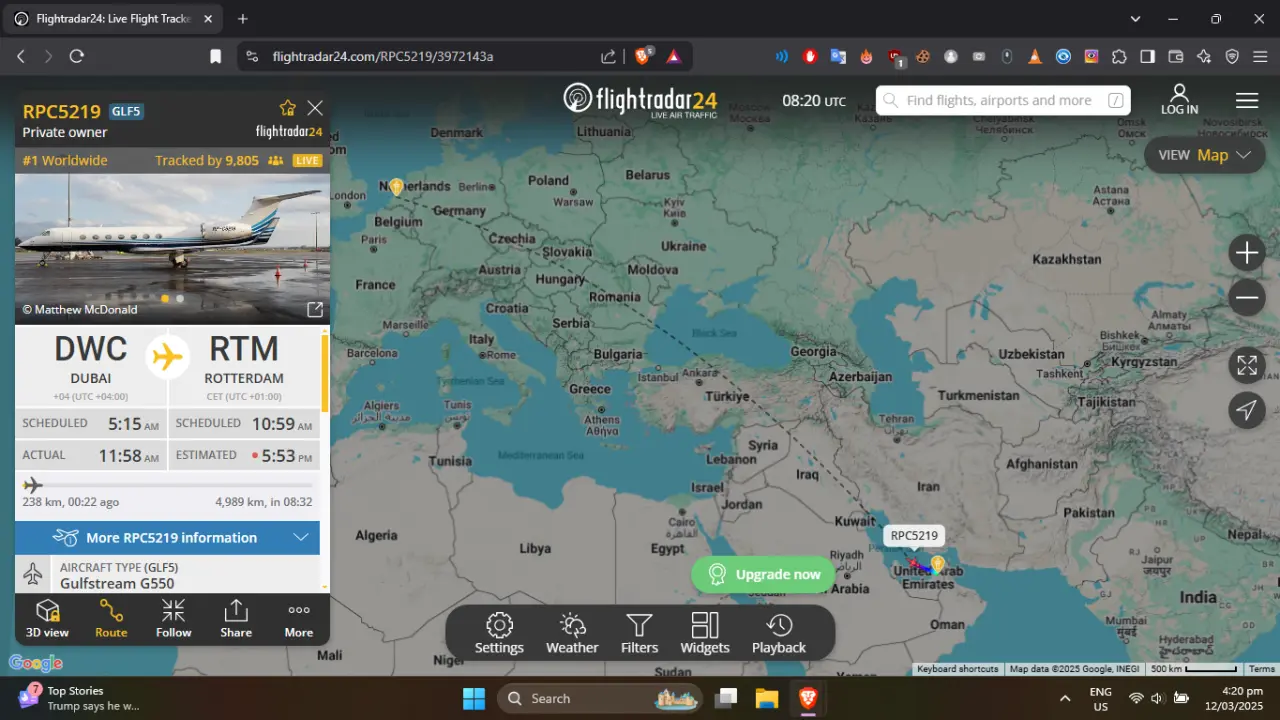Open the map Terms link
Viewport: 1280px width, 720px height.
pos(1262,669)
